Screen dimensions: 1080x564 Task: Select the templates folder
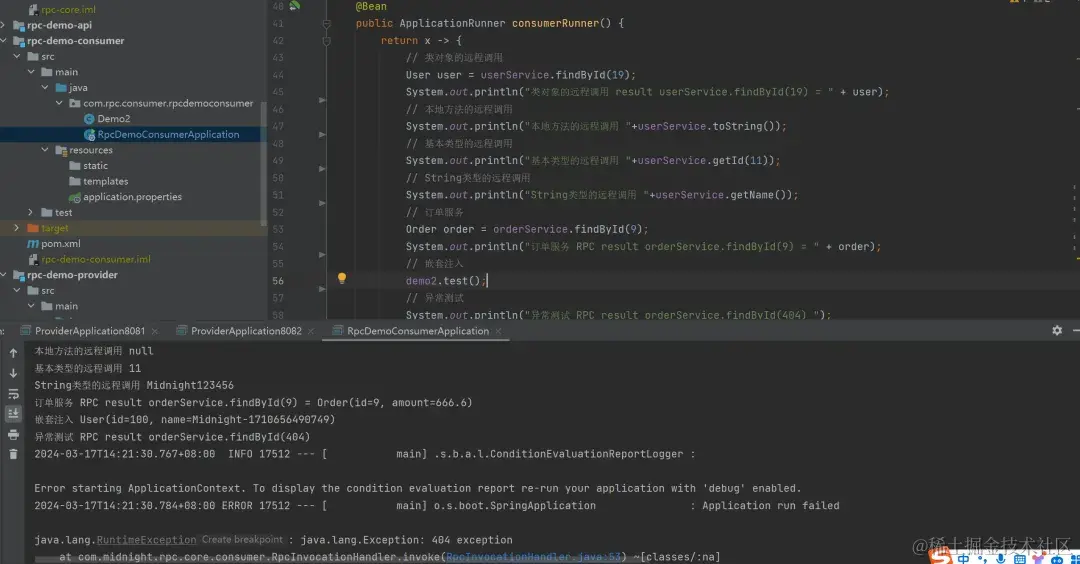[x=105, y=181]
